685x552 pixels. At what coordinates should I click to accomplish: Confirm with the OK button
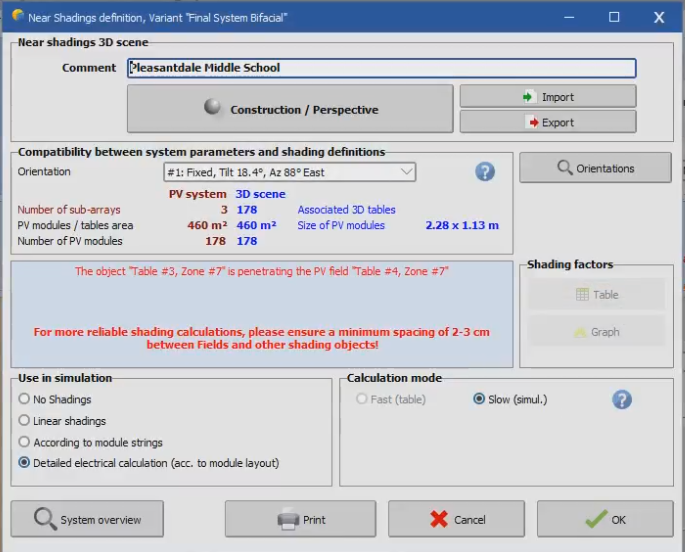click(x=605, y=519)
